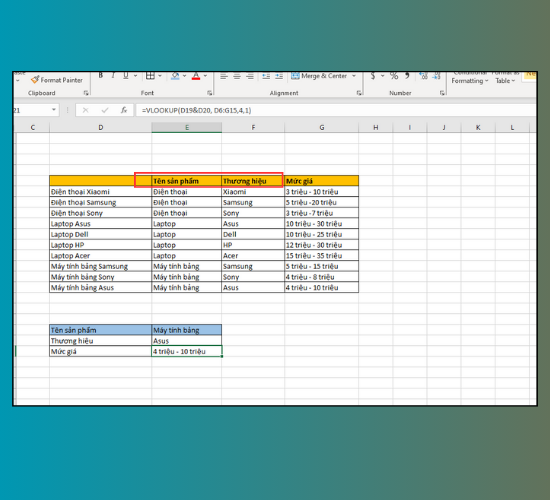
Task: Select column F header
Action: point(253,127)
